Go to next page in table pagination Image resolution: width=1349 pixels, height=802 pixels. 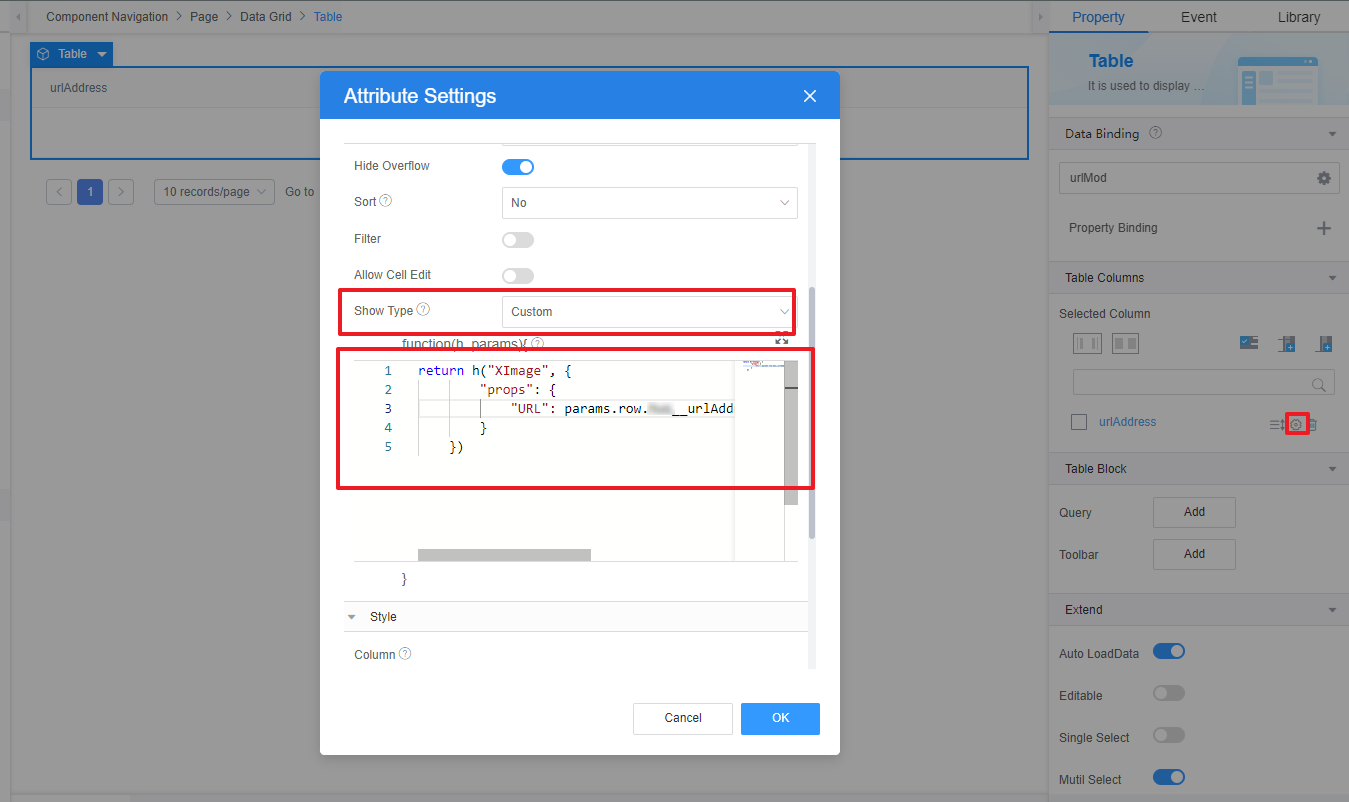tap(121, 192)
